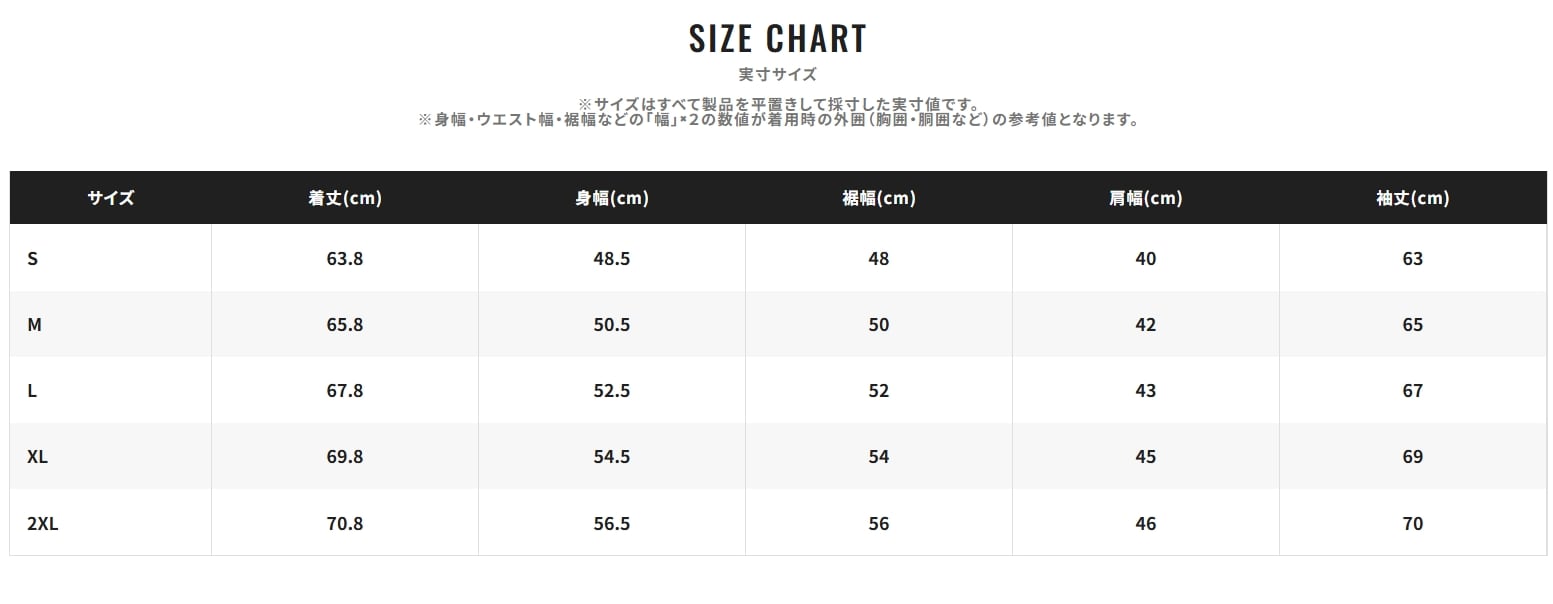Click the 70 sleeve length value
Screen dimensions: 1553x604
1412,523
